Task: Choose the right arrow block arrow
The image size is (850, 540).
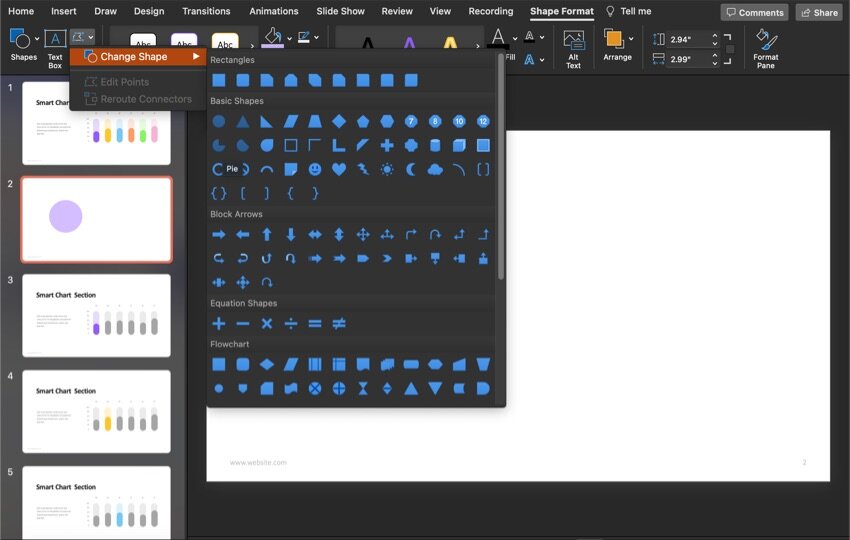Action: tap(218, 234)
